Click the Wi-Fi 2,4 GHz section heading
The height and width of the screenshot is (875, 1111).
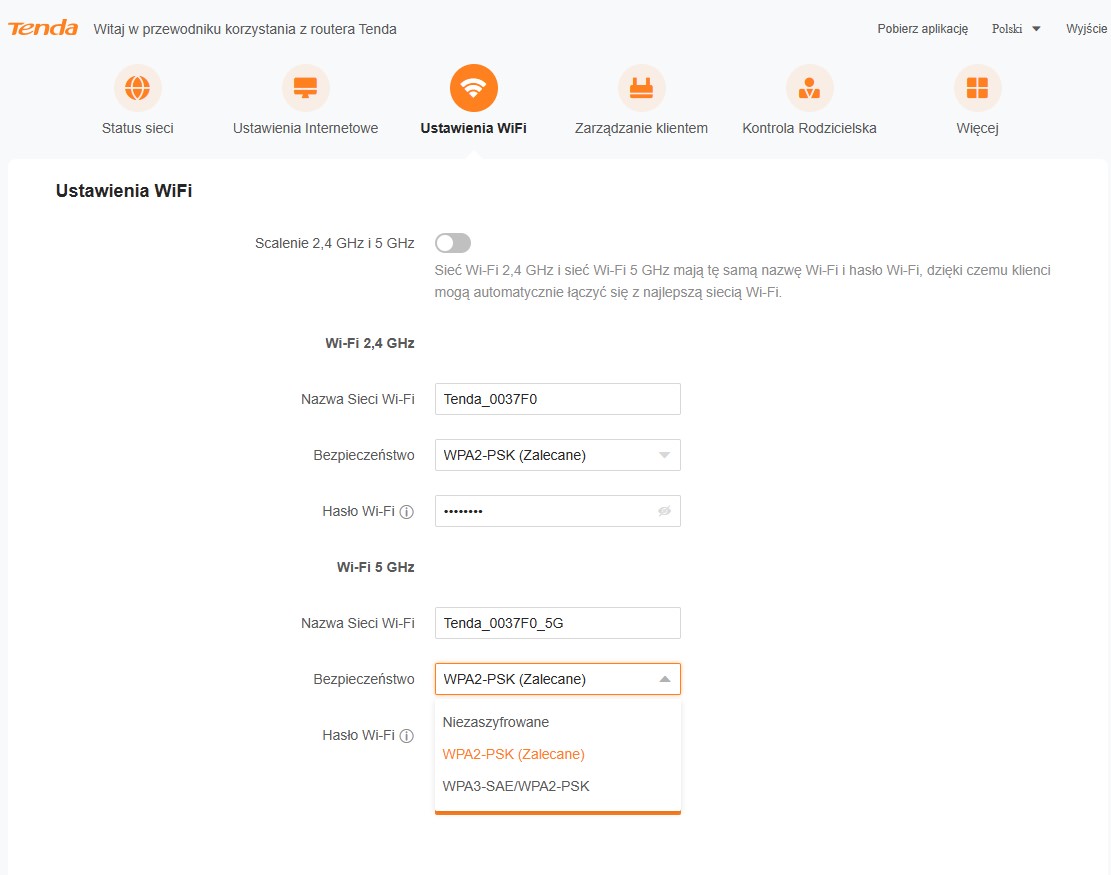pyautogui.click(x=370, y=344)
